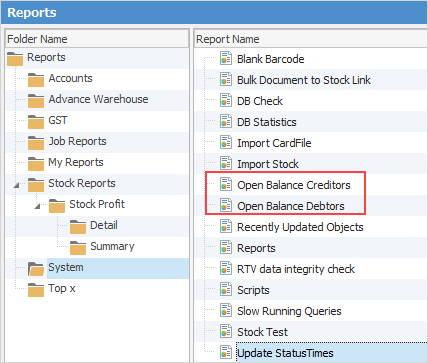The image size is (428, 363).
Task: Click the Report Name column header
Action: 311,39
